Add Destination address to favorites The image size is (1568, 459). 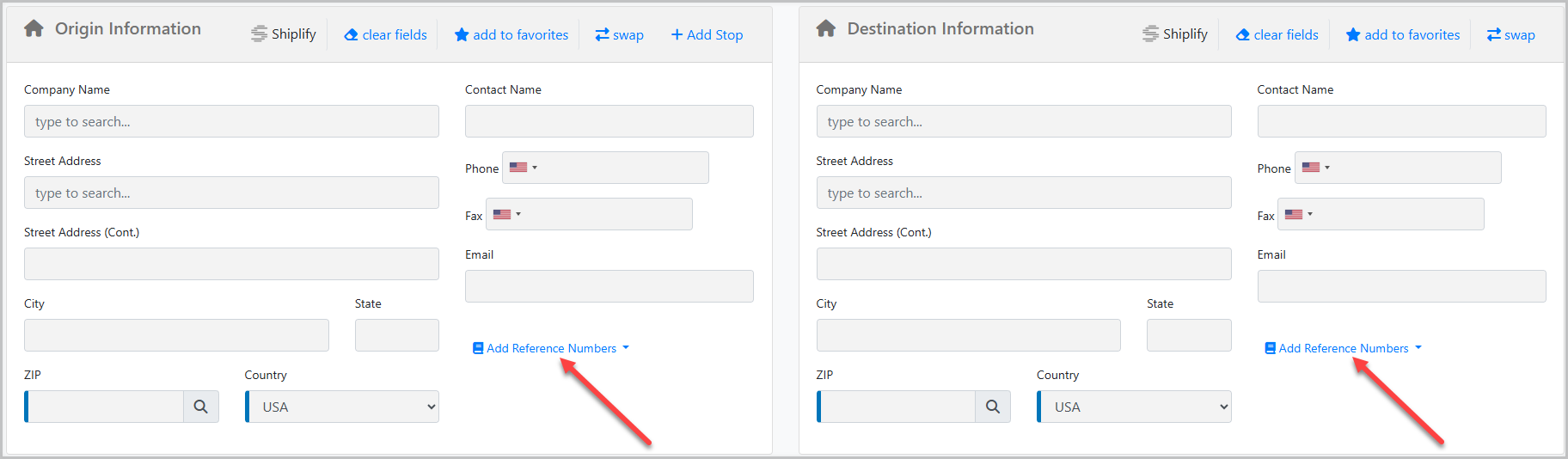1403,34
